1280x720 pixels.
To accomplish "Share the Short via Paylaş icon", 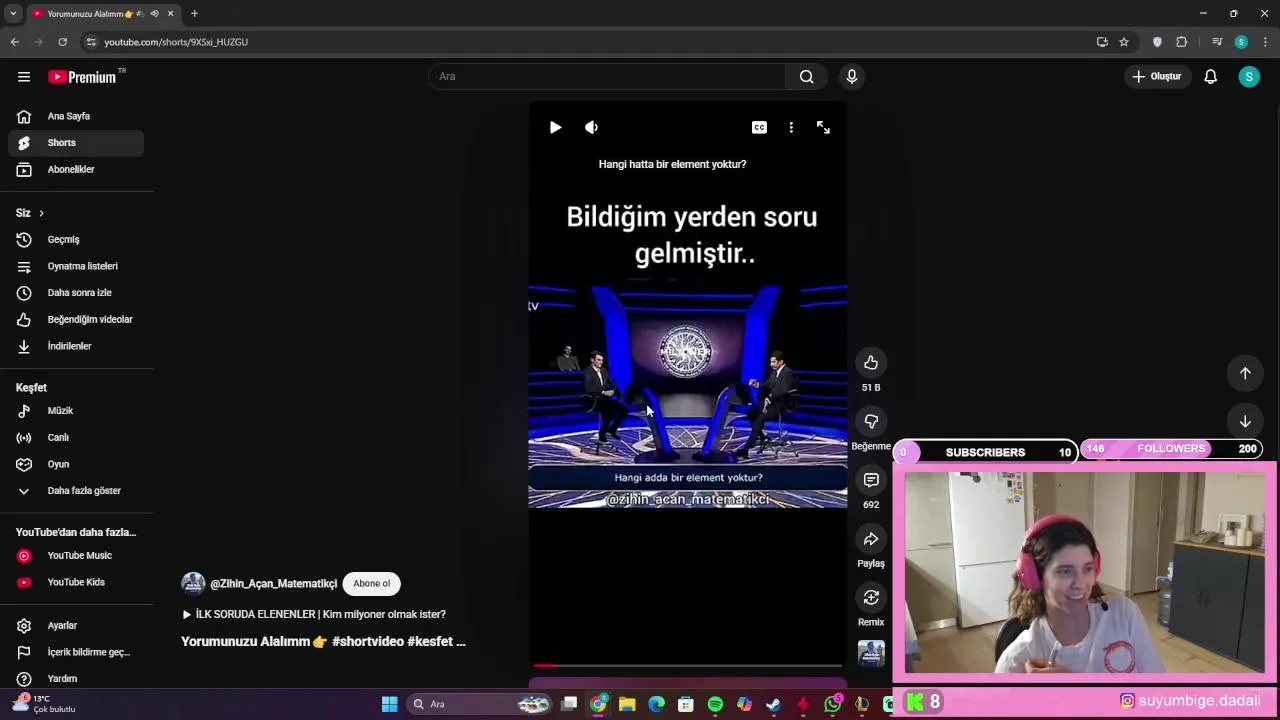I will [871, 540].
